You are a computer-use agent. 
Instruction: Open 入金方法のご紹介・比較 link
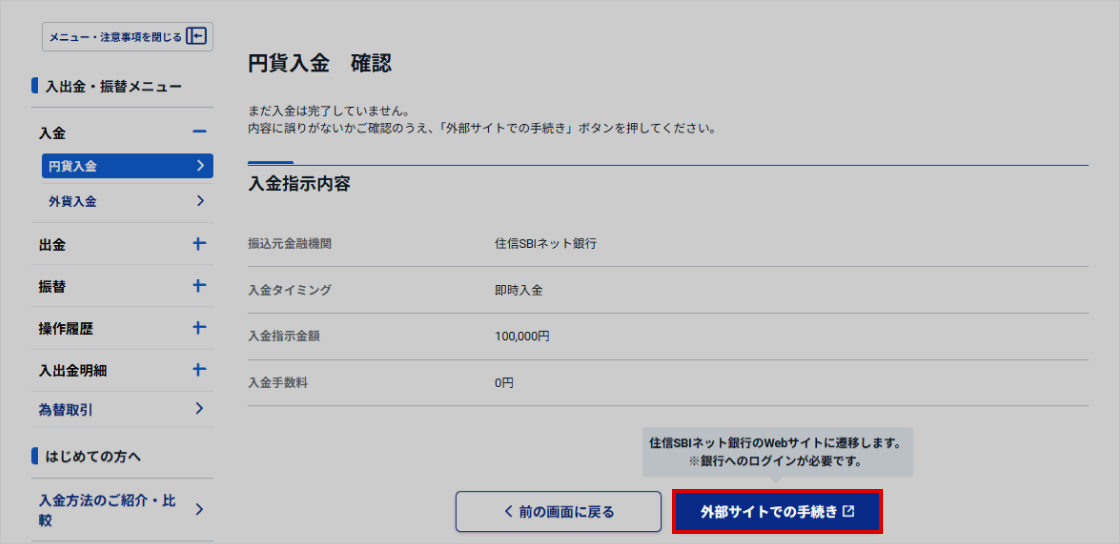click(107, 510)
